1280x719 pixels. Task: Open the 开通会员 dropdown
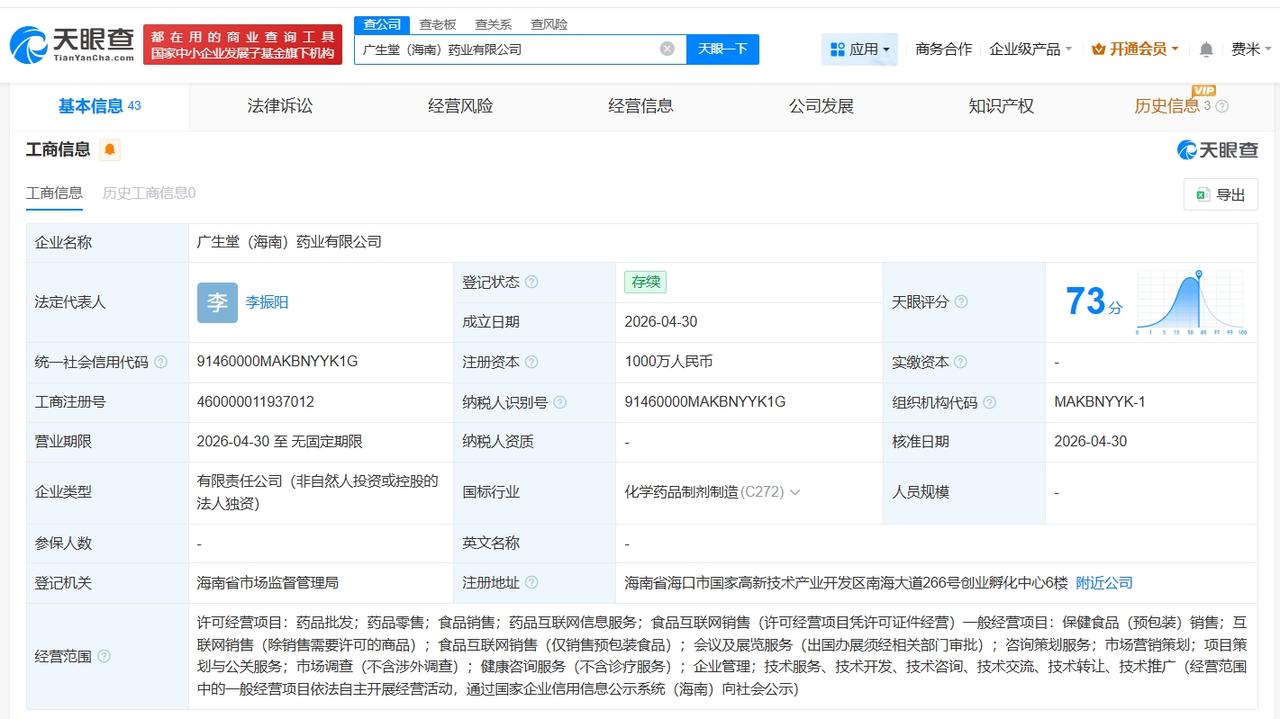1135,49
